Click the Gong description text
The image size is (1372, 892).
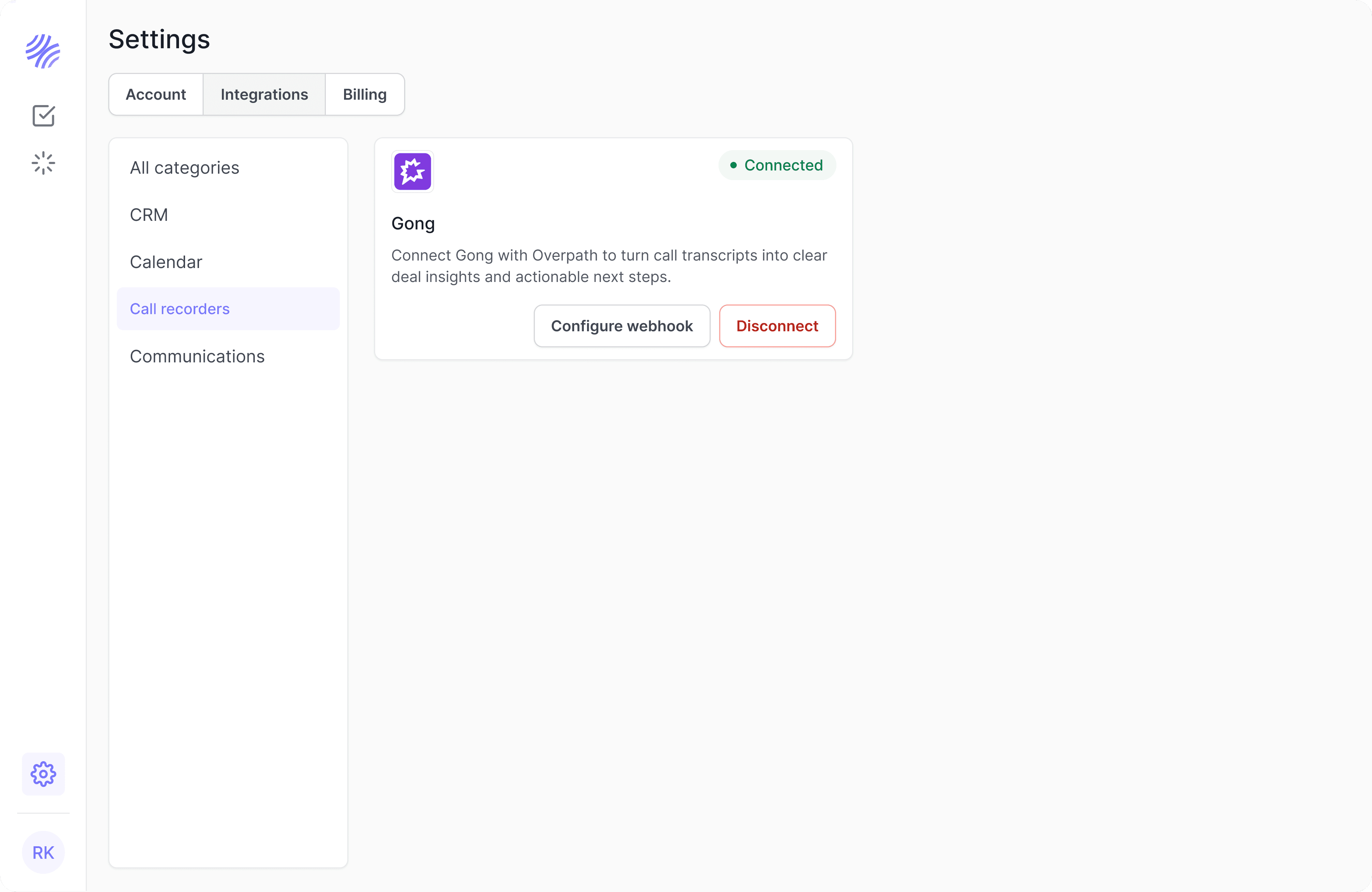tap(609, 266)
